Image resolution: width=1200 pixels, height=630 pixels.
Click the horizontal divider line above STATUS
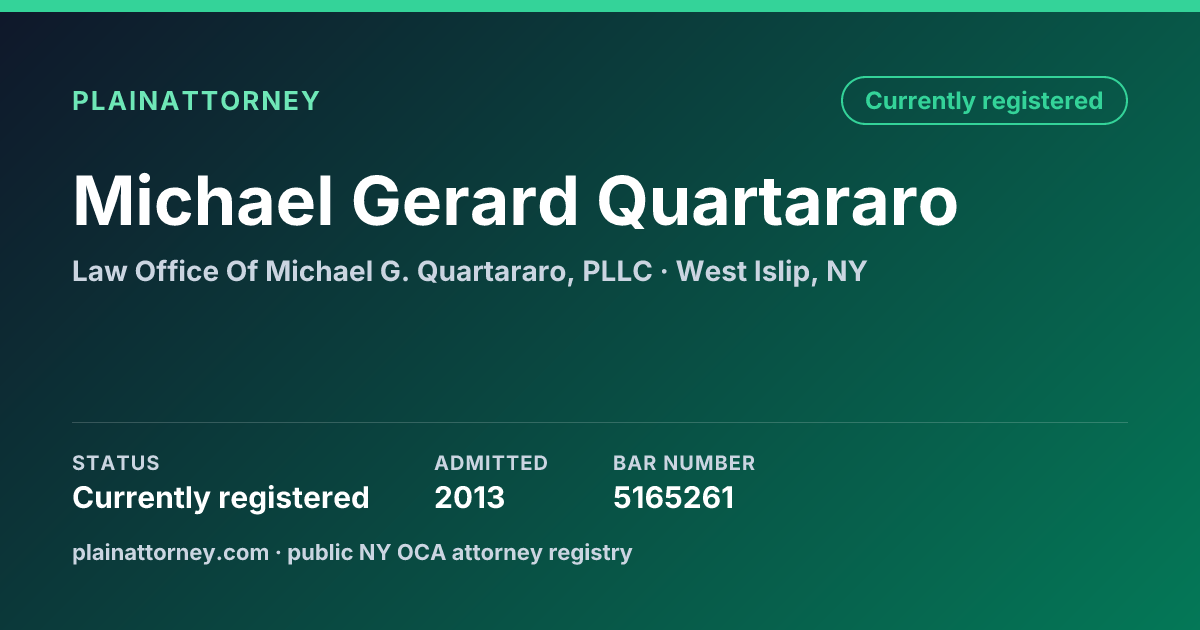tap(600, 422)
